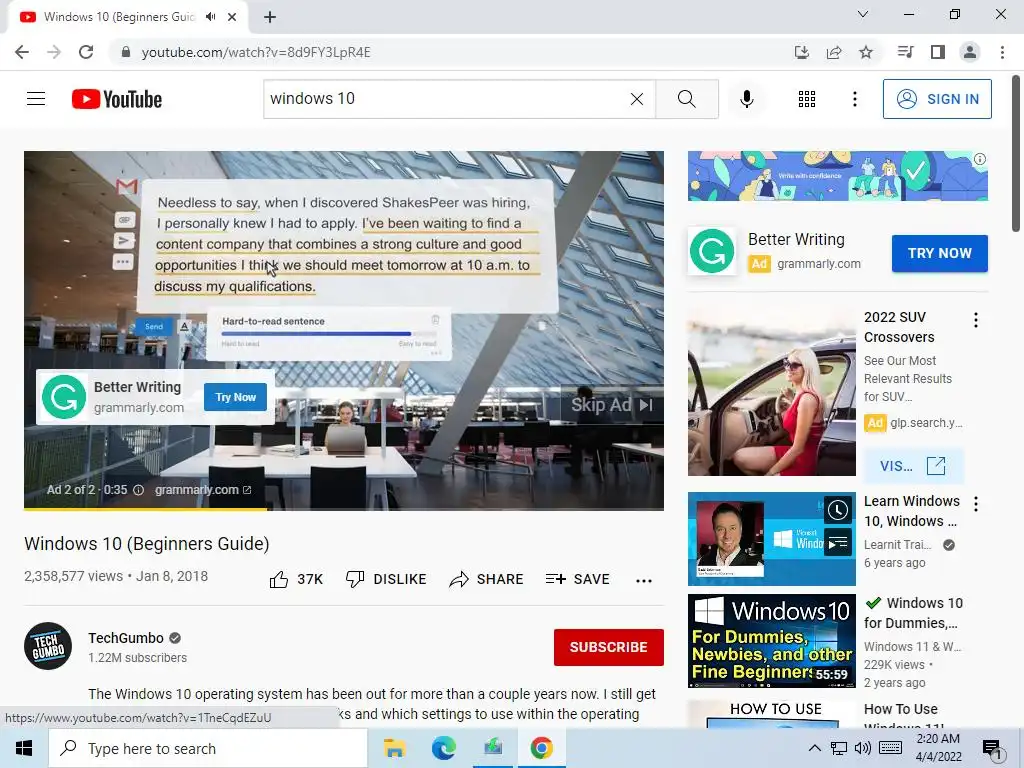Go forward with the browser forward arrow

[x=54, y=52]
